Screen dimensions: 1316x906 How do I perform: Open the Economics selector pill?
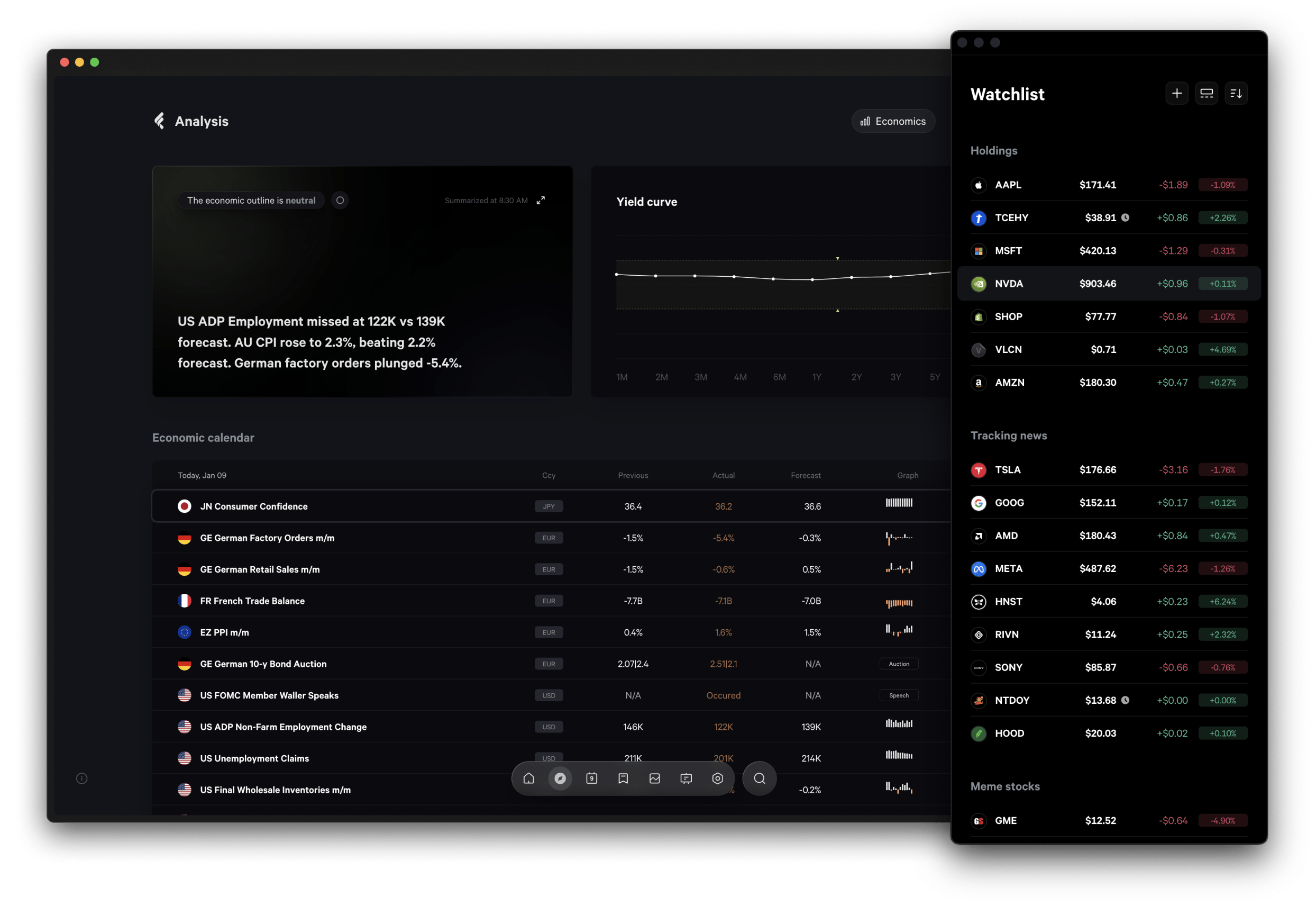(x=893, y=122)
